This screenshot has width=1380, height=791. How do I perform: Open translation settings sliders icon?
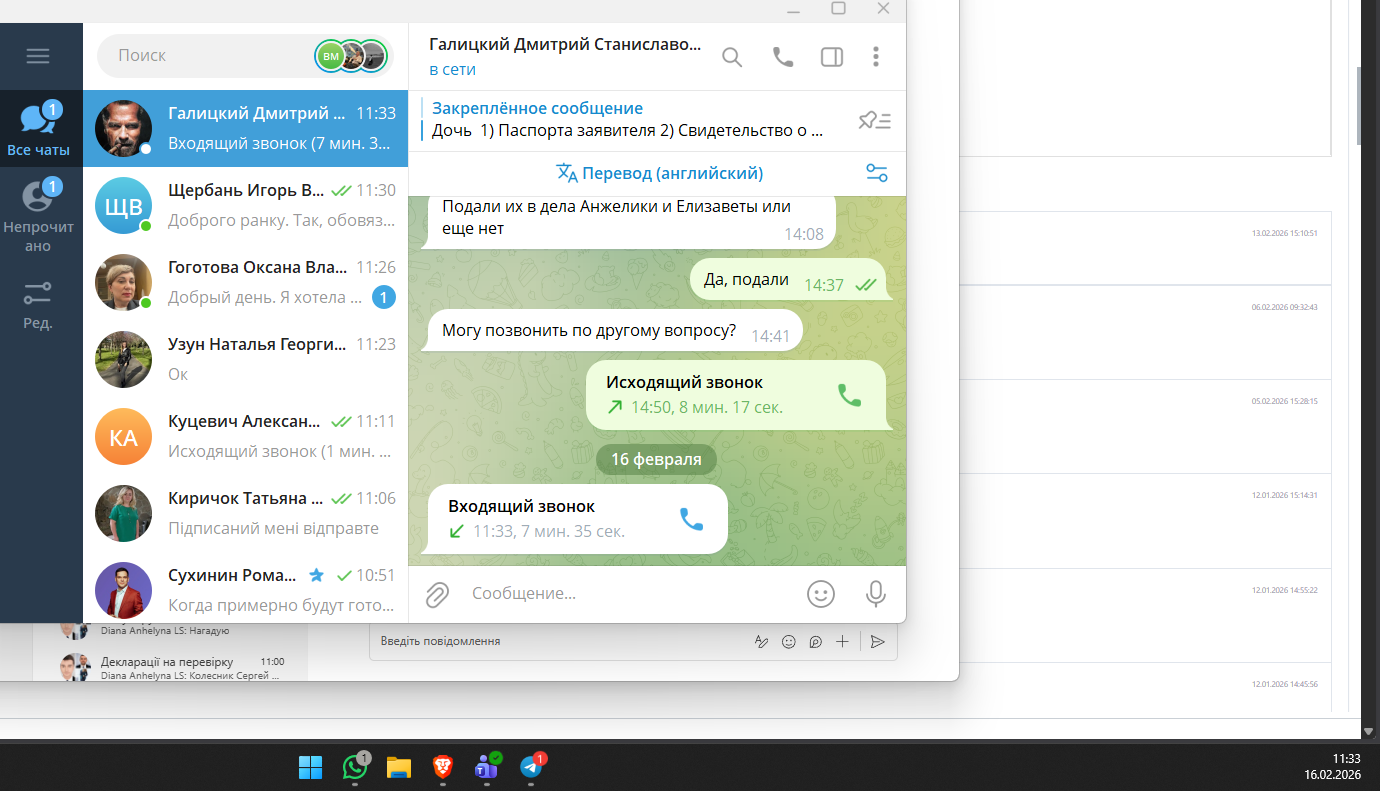coord(877,173)
